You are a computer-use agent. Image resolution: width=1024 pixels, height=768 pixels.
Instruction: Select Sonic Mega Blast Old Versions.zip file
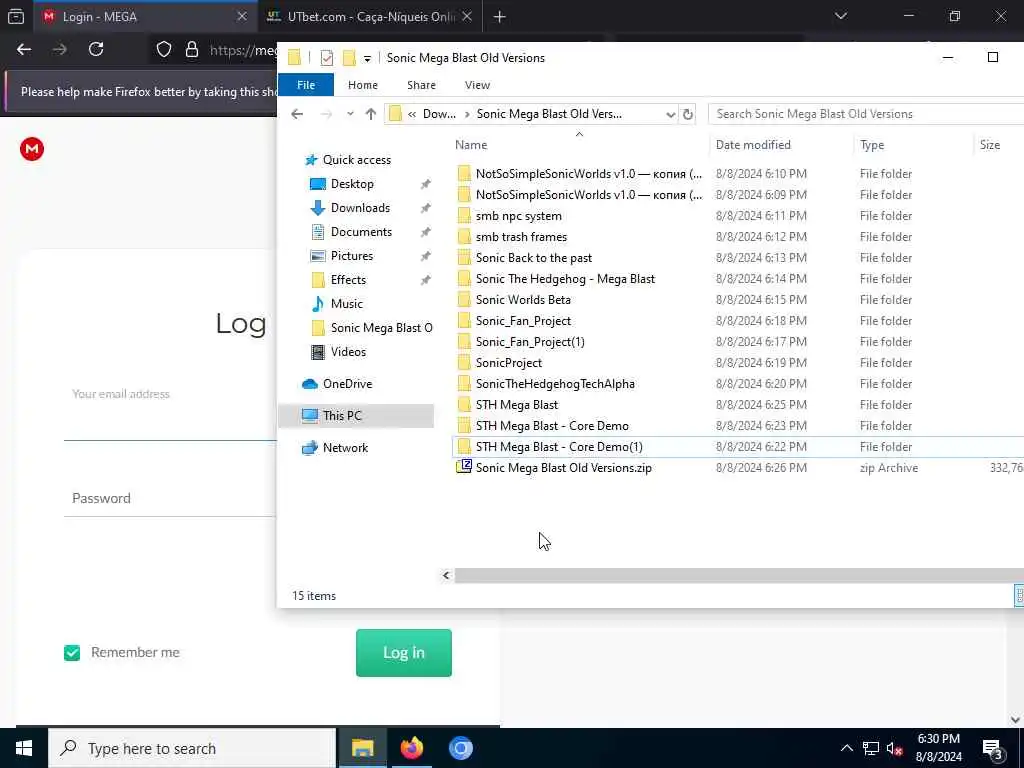(564, 468)
